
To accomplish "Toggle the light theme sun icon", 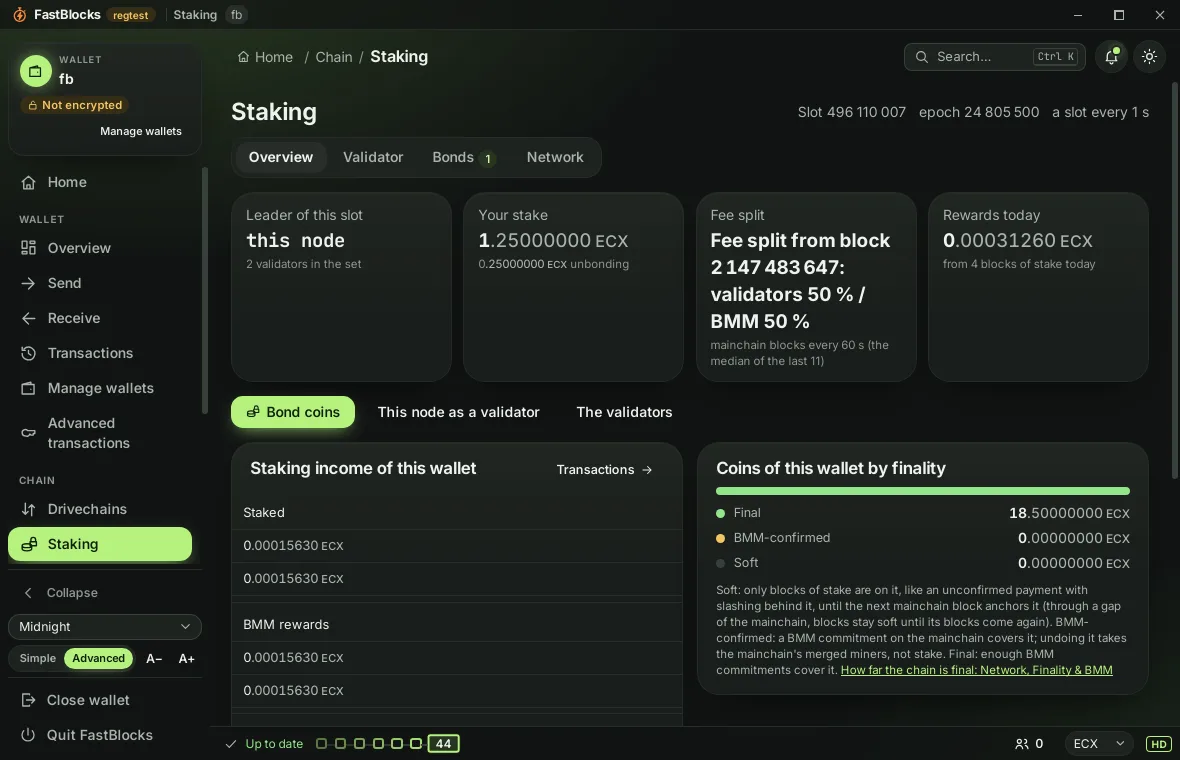I will 1149,56.
